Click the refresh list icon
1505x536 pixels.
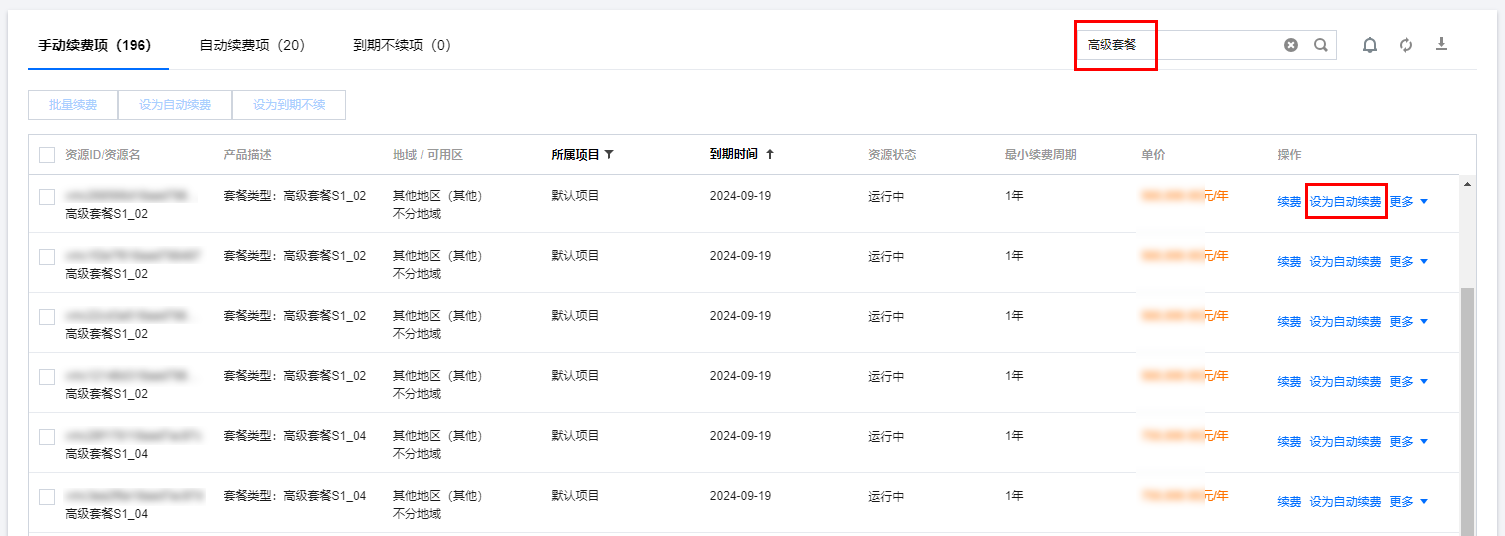(x=1406, y=45)
